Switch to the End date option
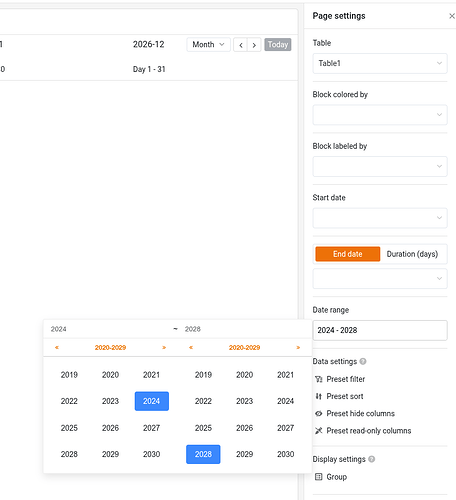456x500 pixels. point(348,254)
